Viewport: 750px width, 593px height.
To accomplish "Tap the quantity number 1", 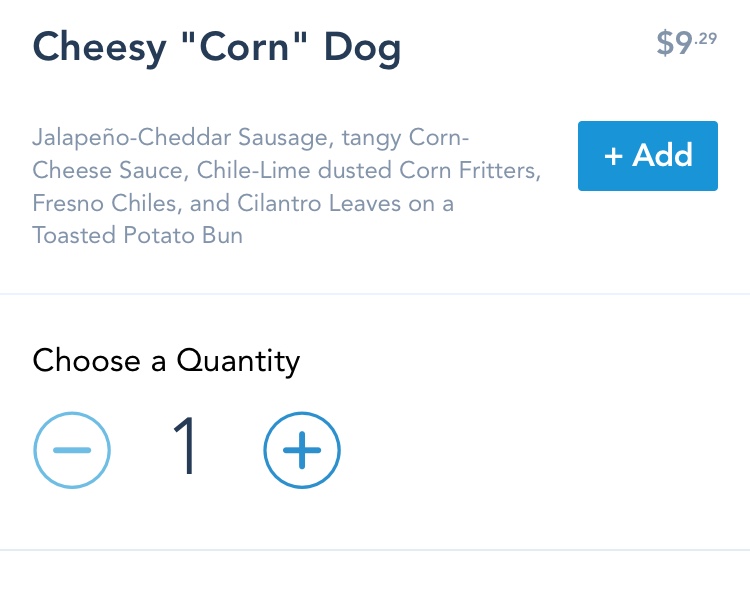I will click(x=186, y=450).
